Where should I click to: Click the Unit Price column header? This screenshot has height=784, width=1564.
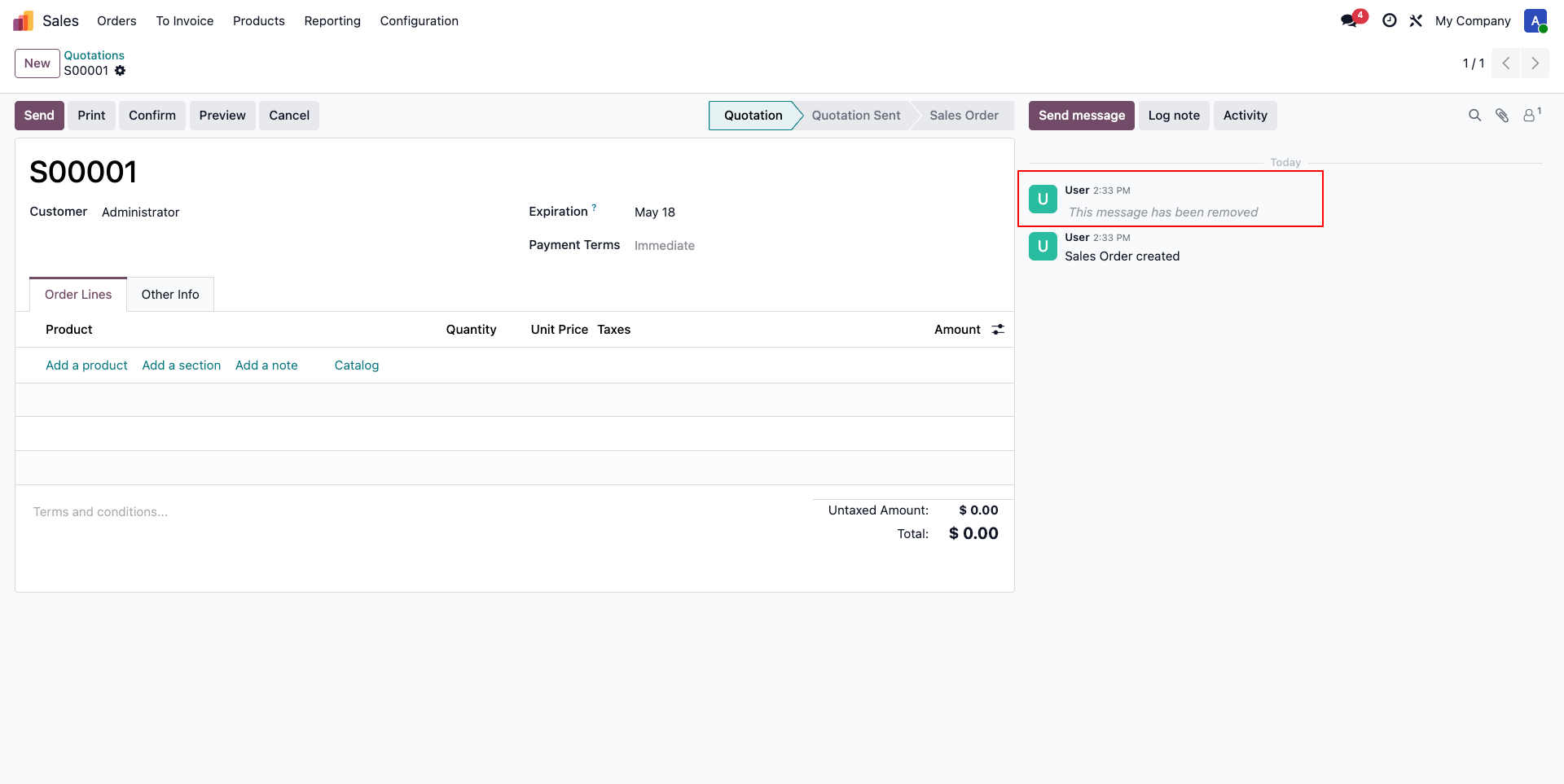point(559,330)
